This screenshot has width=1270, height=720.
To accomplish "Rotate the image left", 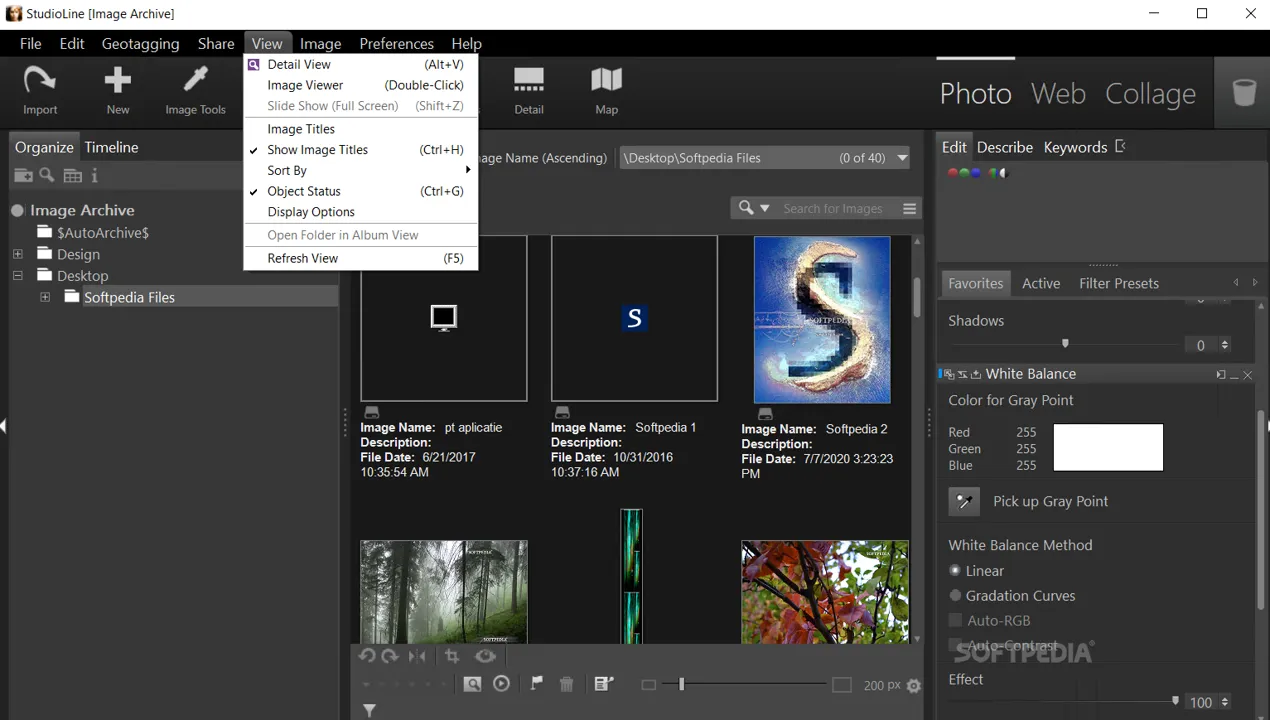I will (x=367, y=656).
